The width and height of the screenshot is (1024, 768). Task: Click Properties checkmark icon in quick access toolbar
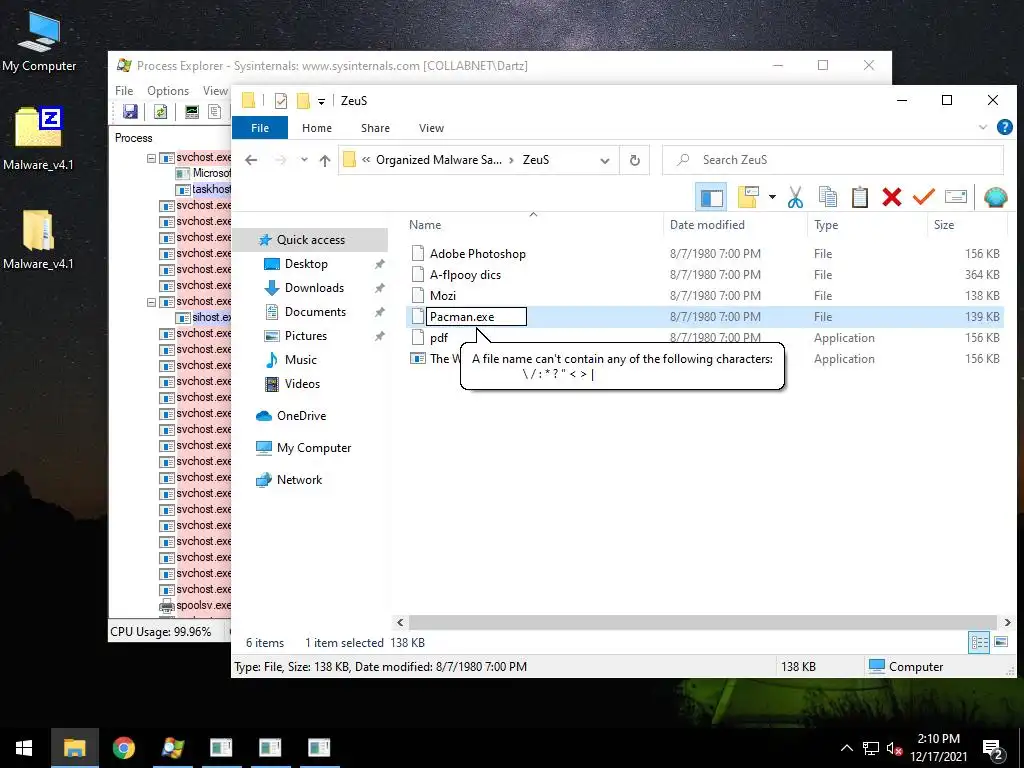coord(281,101)
